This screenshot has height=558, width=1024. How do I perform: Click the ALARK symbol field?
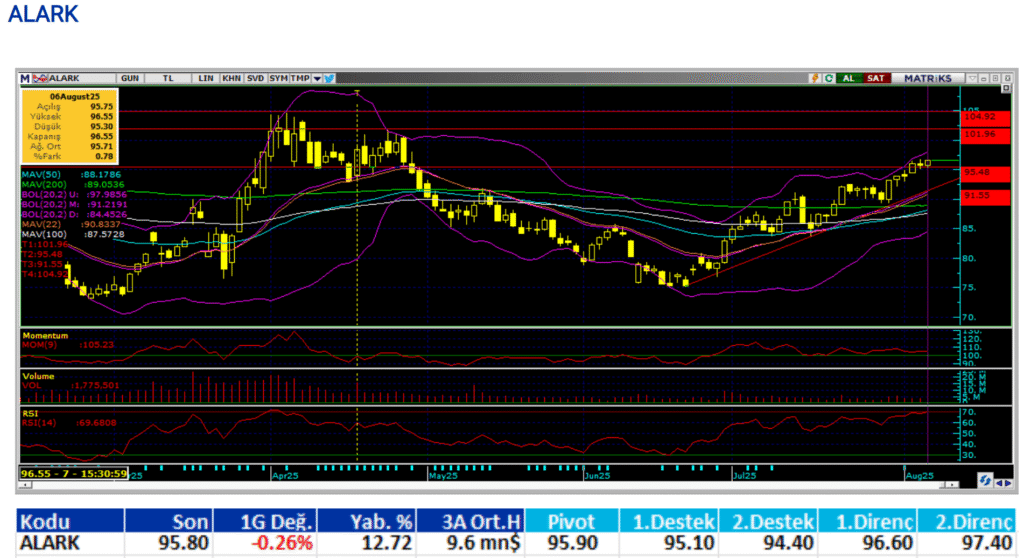point(81,78)
